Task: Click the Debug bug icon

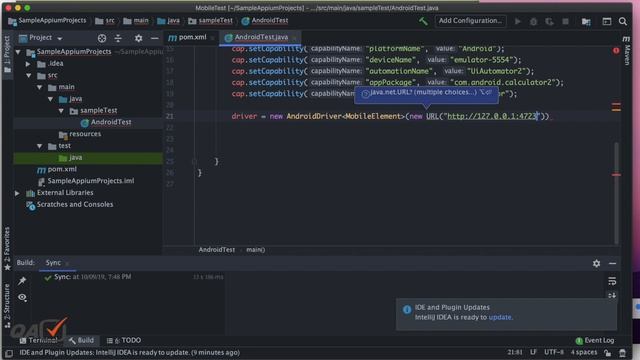Action: pyautogui.click(x=533, y=22)
